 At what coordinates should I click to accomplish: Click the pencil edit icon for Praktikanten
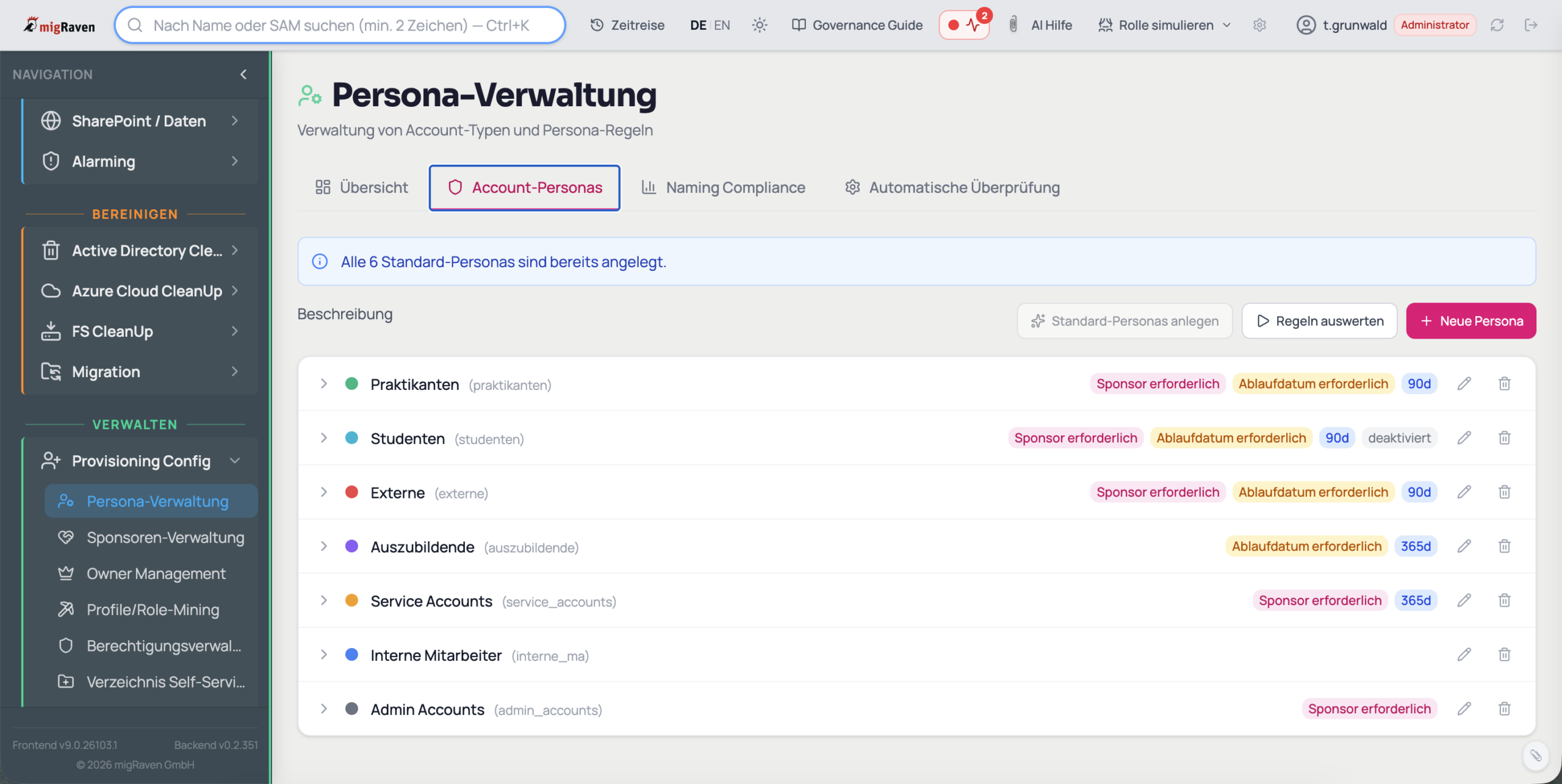(x=1464, y=384)
